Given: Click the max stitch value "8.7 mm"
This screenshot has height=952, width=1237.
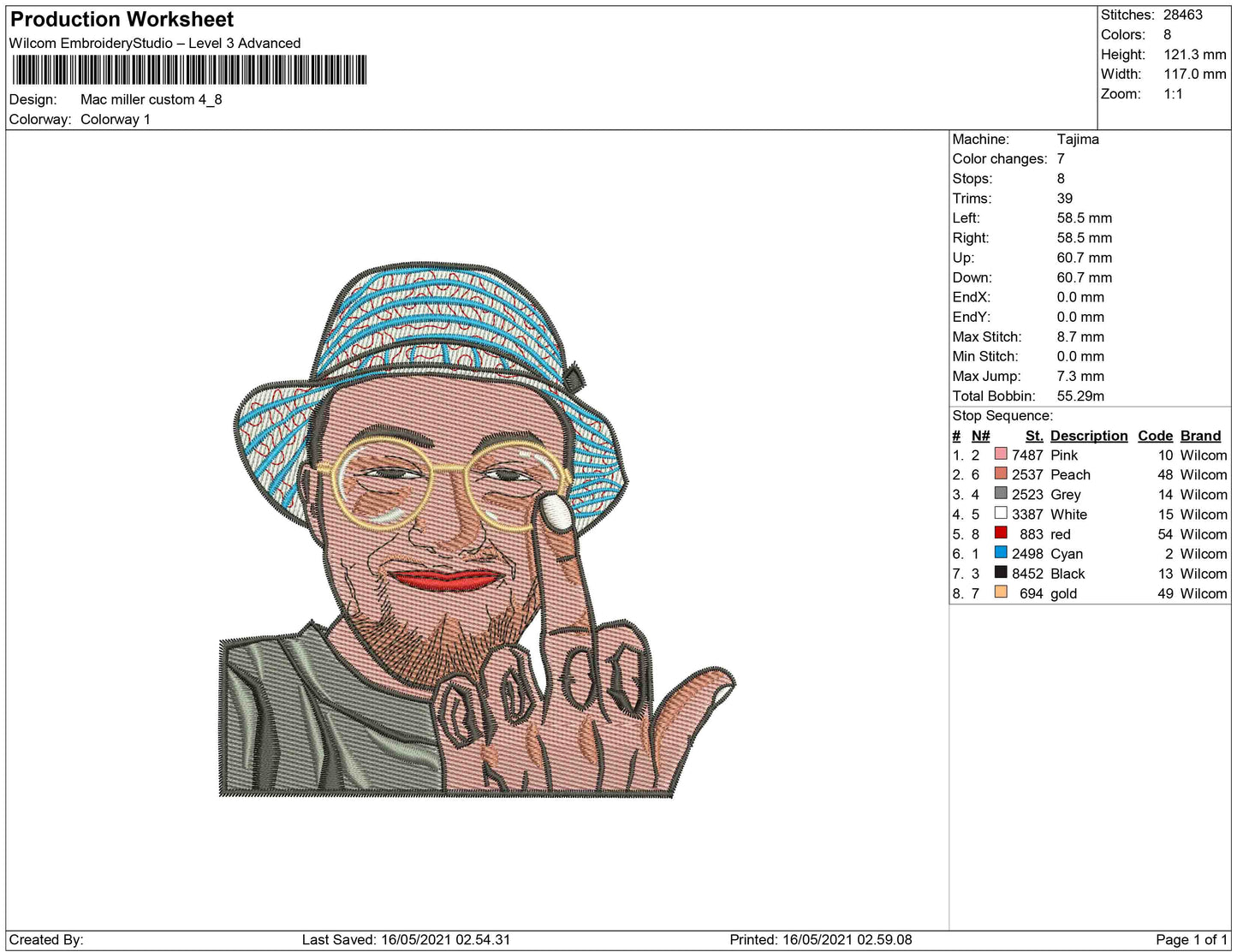Looking at the screenshot, I should click(x=1080, y=336).
